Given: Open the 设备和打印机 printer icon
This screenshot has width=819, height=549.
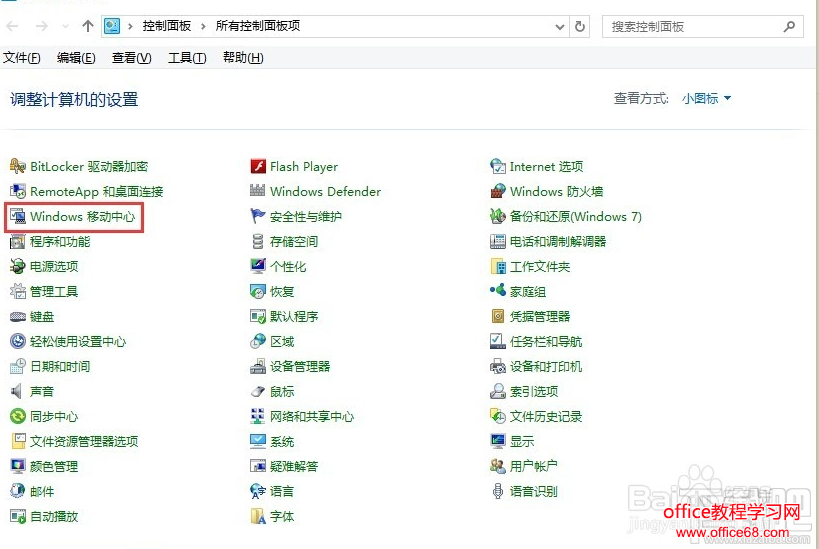Looking at the screenshot, I should tap(498, 366).
